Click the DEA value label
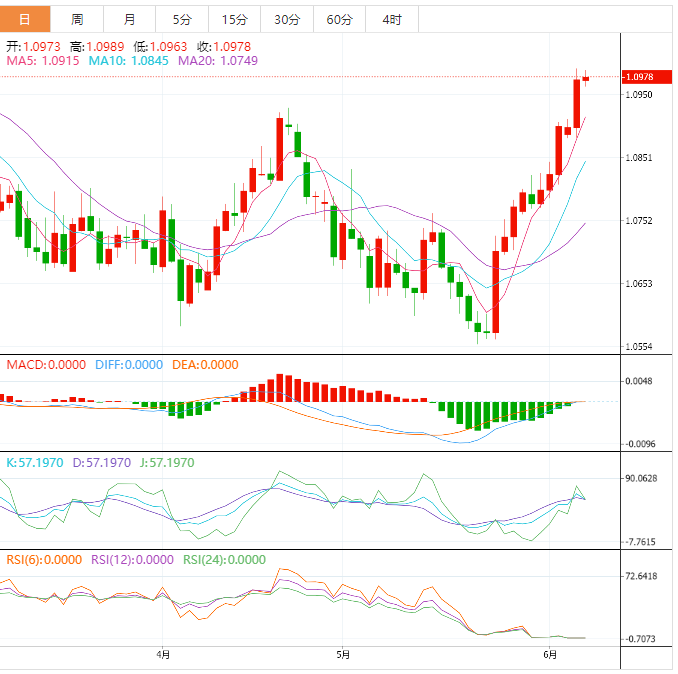Viewport: 678px width, 674px height. pyautogui.click(x=205, y=365)
